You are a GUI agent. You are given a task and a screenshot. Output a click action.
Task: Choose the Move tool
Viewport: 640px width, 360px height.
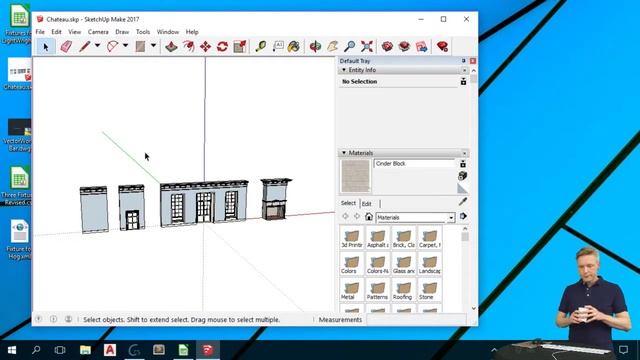point(205,47)
